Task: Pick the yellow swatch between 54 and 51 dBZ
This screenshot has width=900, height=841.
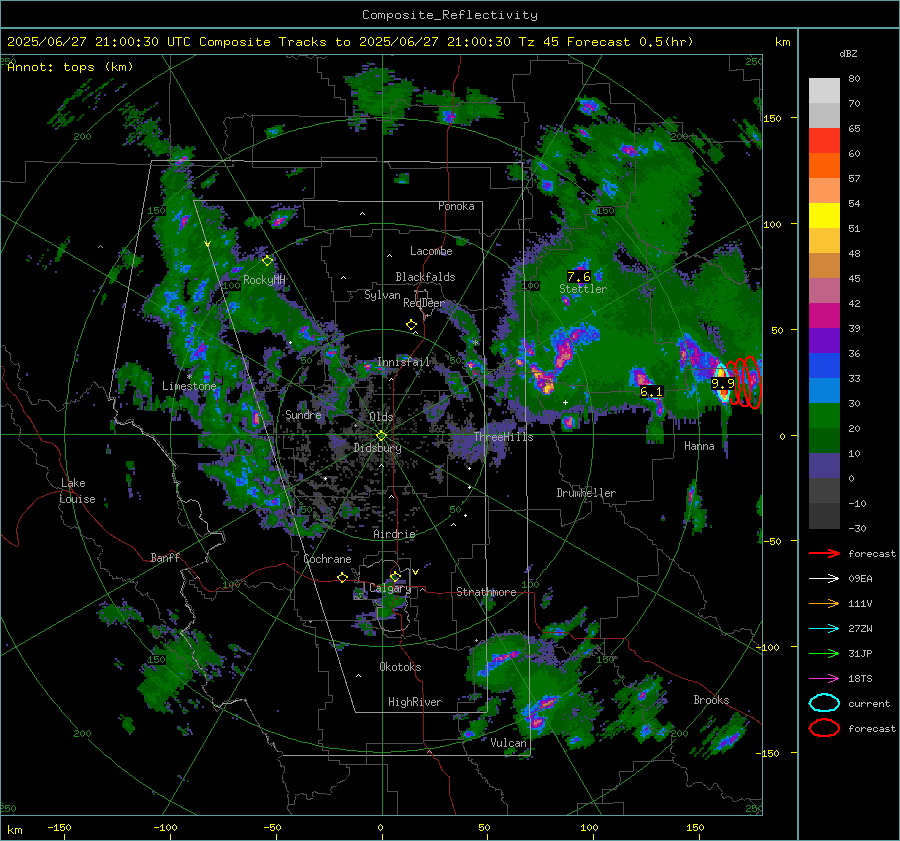Action: click(x=824, y=216)
